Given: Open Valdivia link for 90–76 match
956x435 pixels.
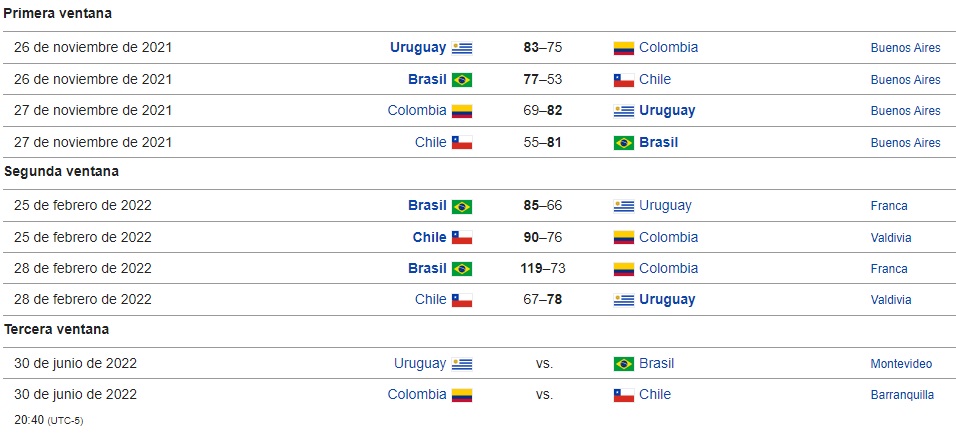Looking at the screenshot, I should point(891,237).
